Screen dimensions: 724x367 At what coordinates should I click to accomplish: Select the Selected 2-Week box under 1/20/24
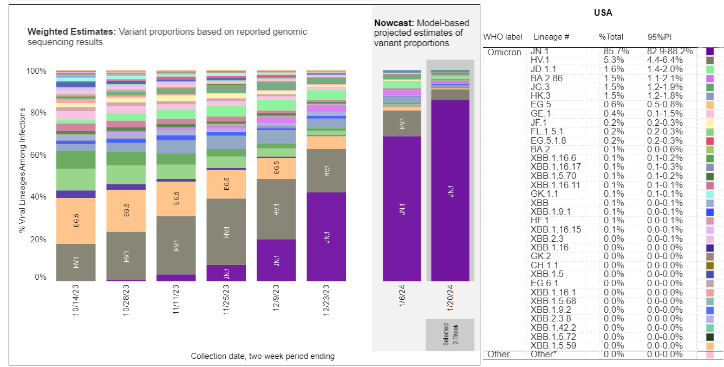click(x=450, y=334)
